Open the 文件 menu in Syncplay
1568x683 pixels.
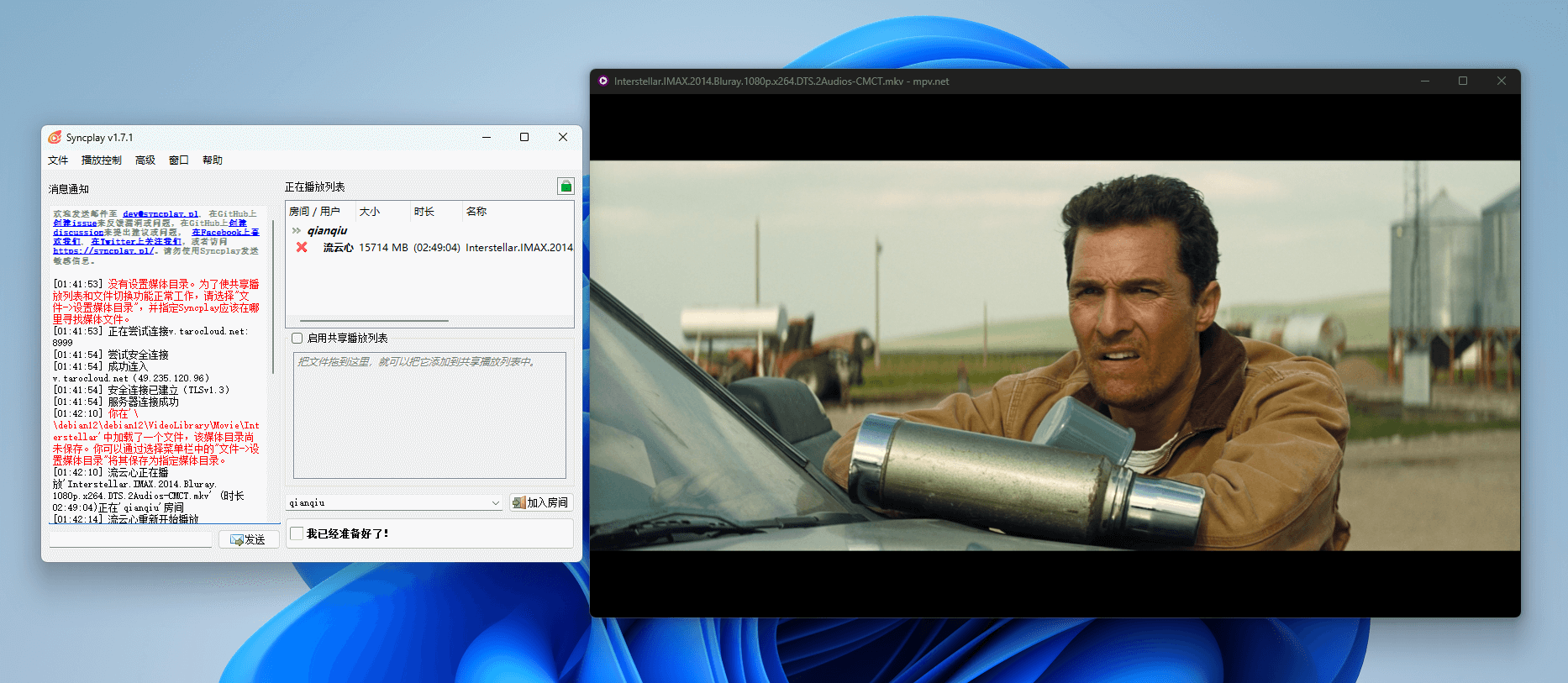tap(58, 160)
